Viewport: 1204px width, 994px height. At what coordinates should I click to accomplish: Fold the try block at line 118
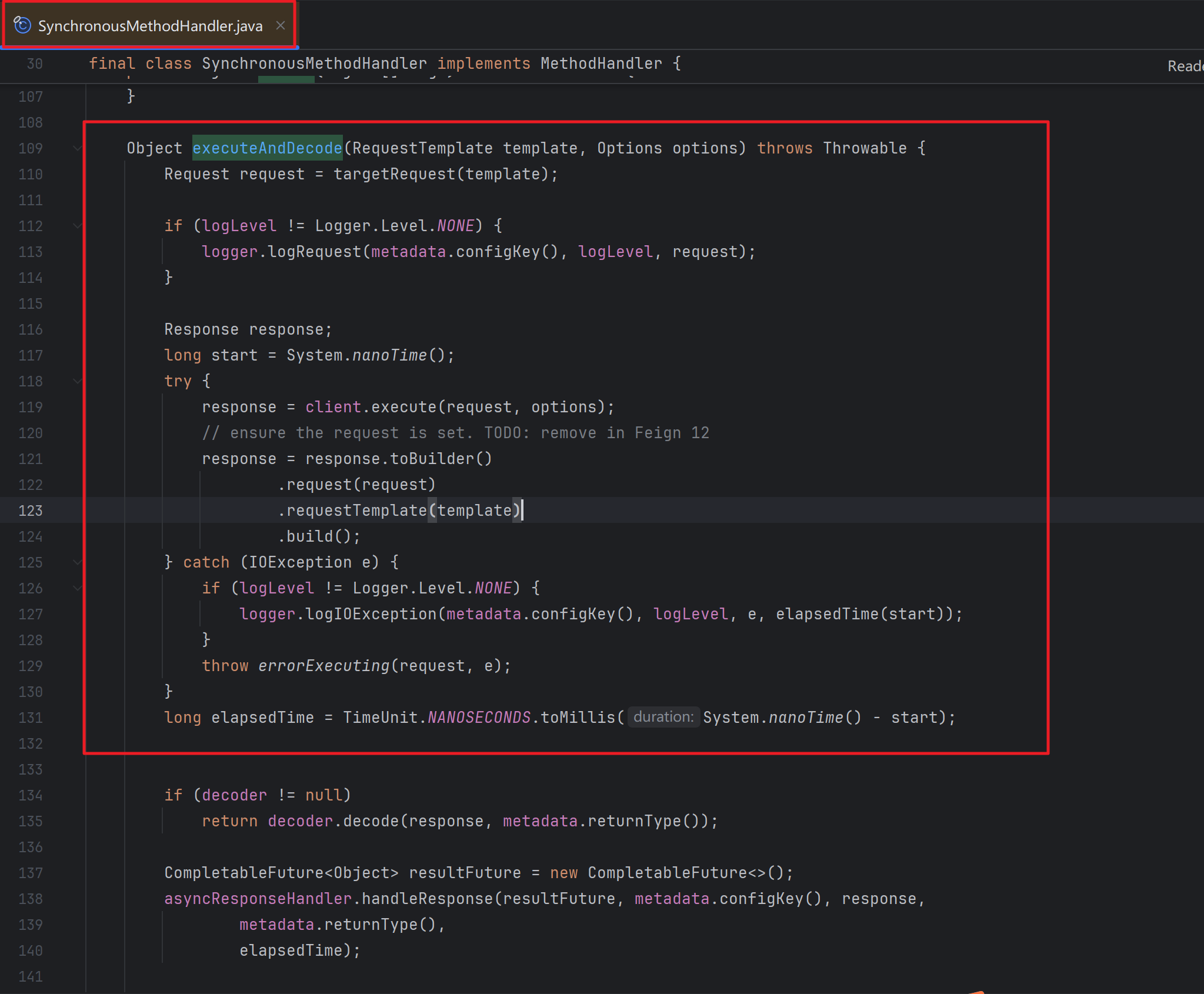77,381
